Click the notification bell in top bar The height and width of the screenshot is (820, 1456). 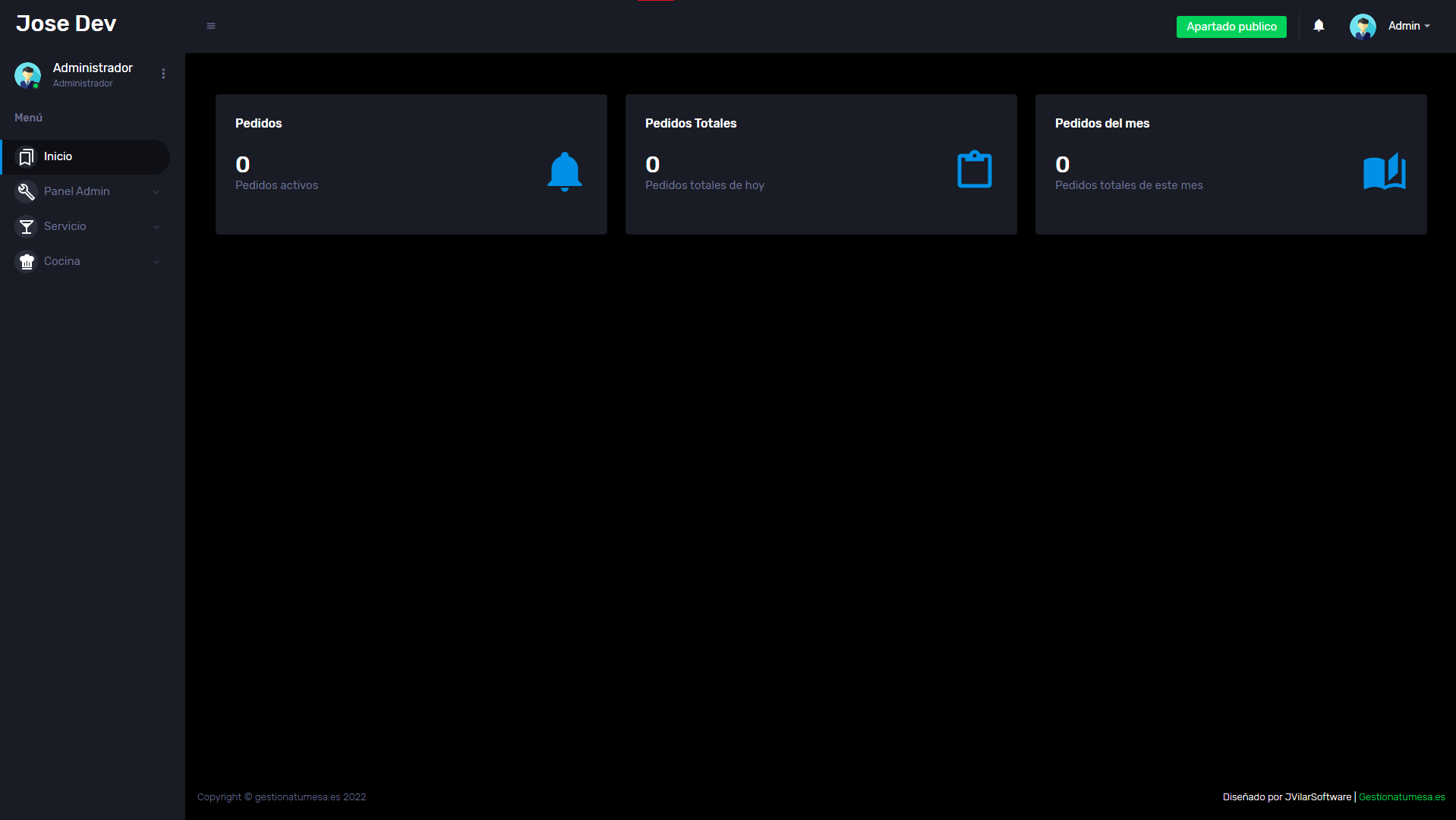(1319, 26)
